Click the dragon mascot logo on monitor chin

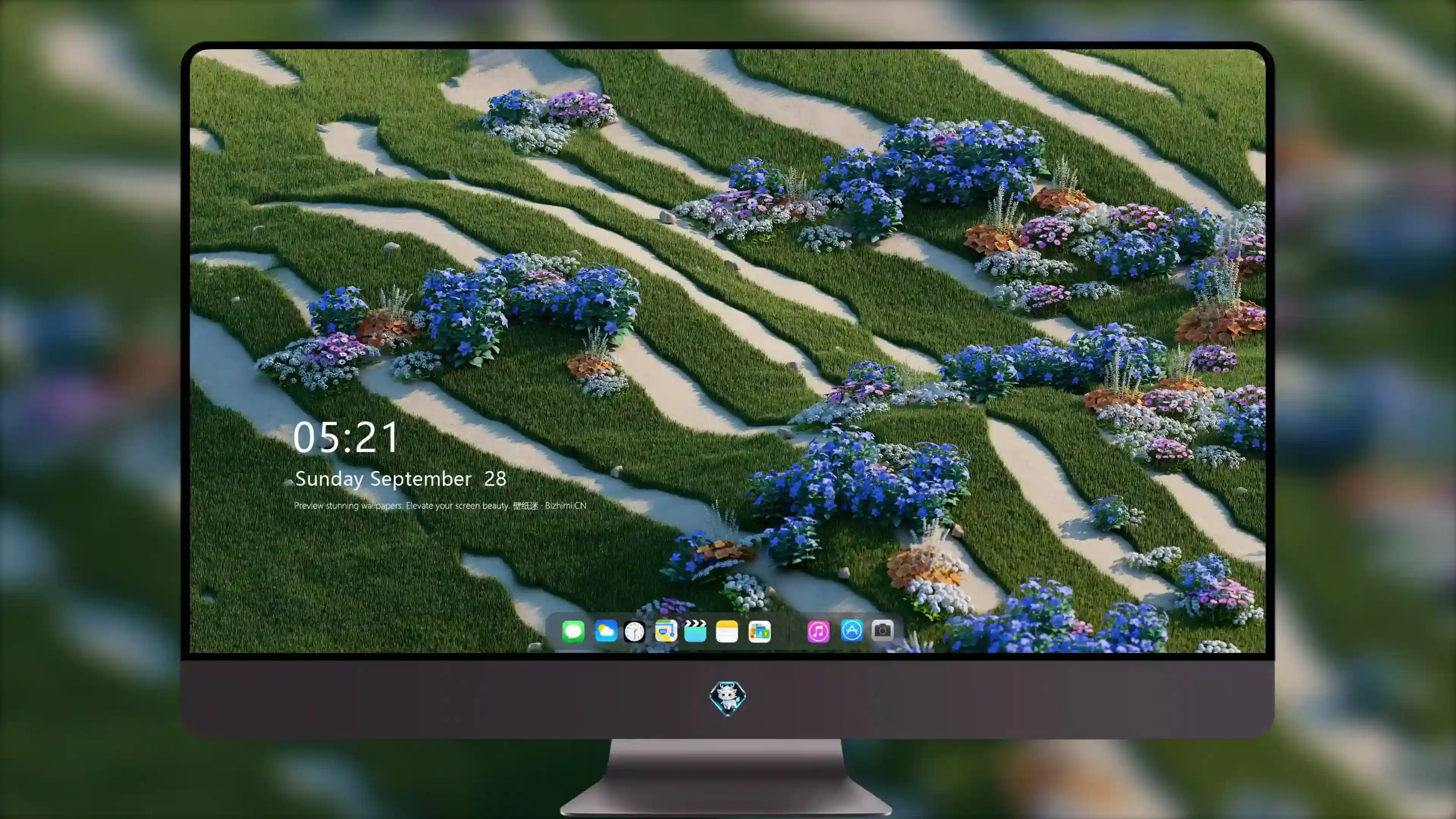click(728, 698)
